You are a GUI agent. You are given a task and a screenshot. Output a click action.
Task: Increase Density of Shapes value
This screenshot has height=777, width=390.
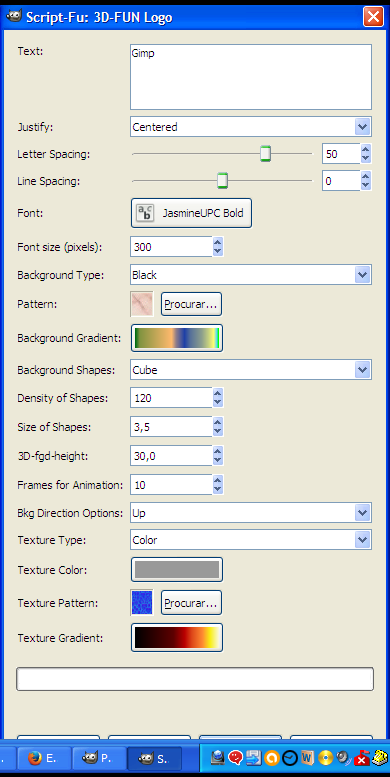(218, 393)
